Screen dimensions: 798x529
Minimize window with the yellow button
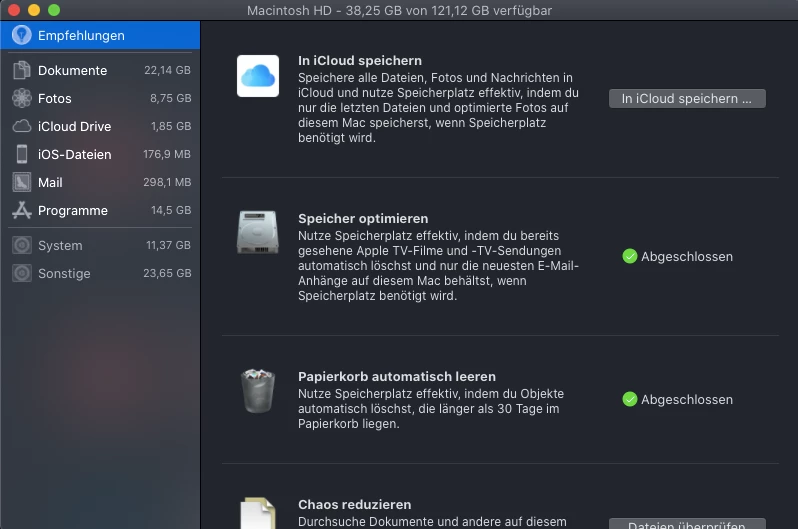pyautogui.click(x=34, y=10)
